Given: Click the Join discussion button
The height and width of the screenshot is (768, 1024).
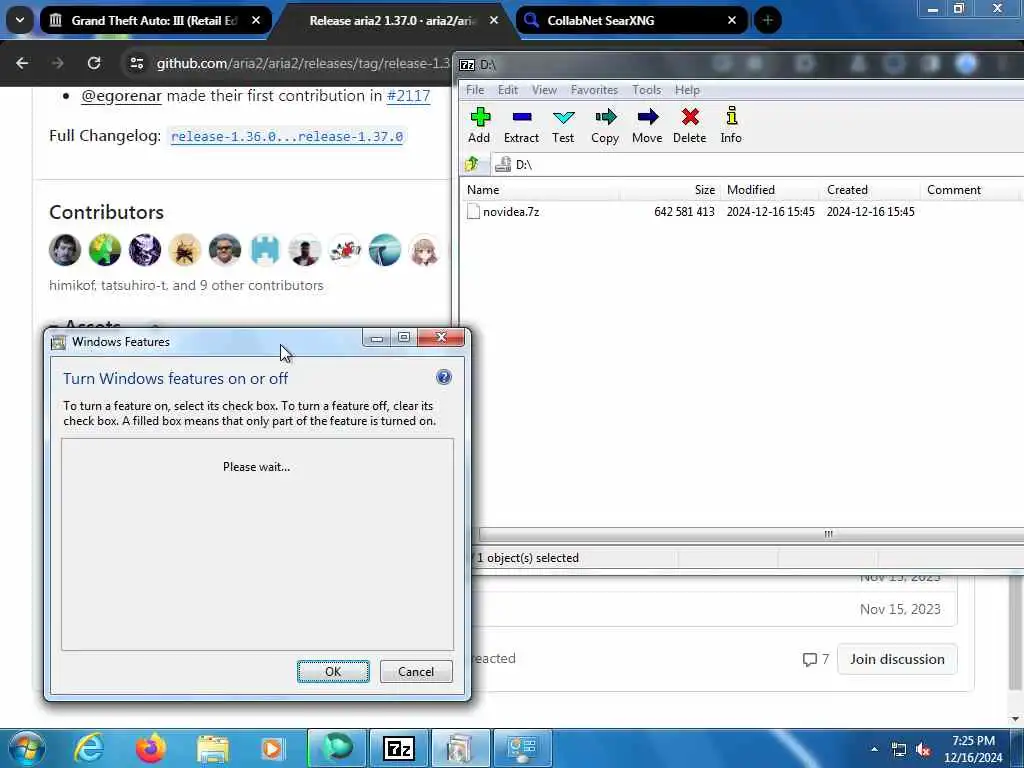Looking at the screenshot, I should click(x=897, y=659).
